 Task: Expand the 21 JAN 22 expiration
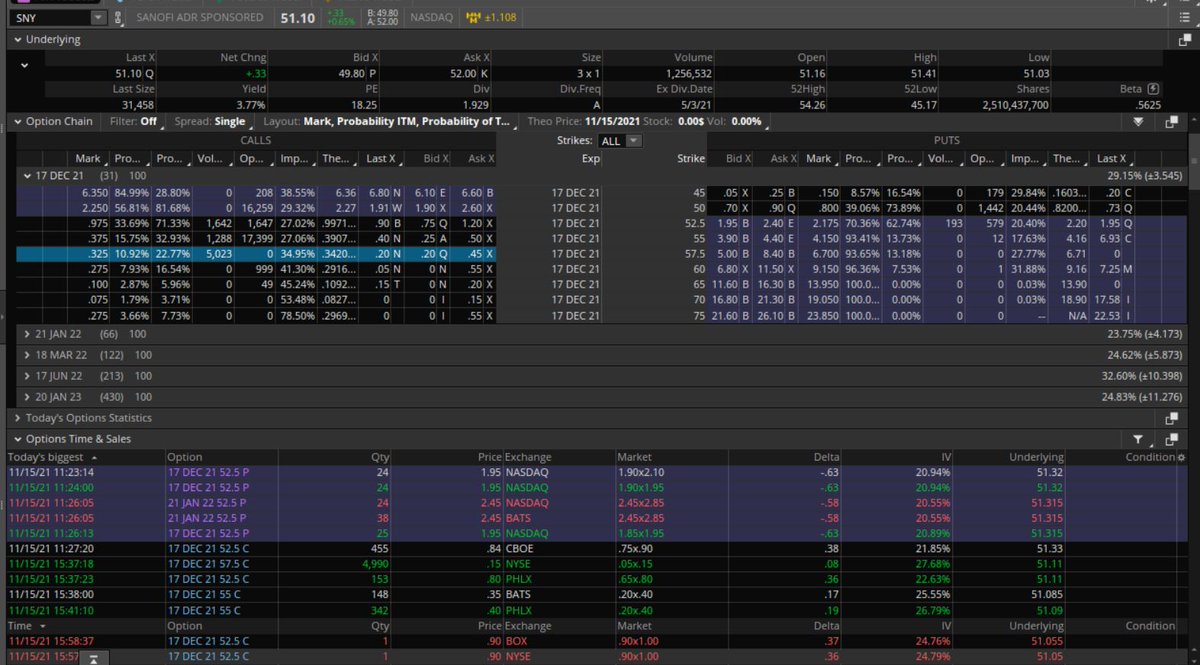point(28,332)
